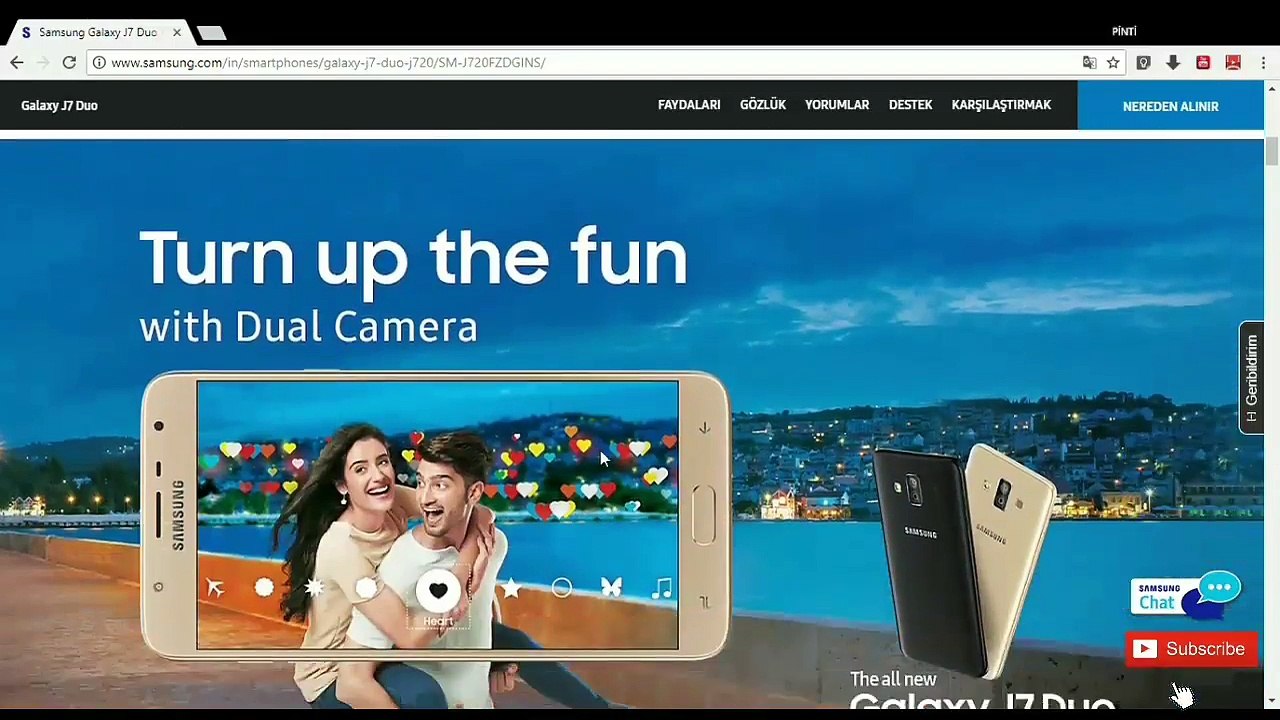Viewport: 1280px width, 720px height.
Task: Select the sparkle burst effect on phone
Action: pyautogui.click(x=314, y=588)
